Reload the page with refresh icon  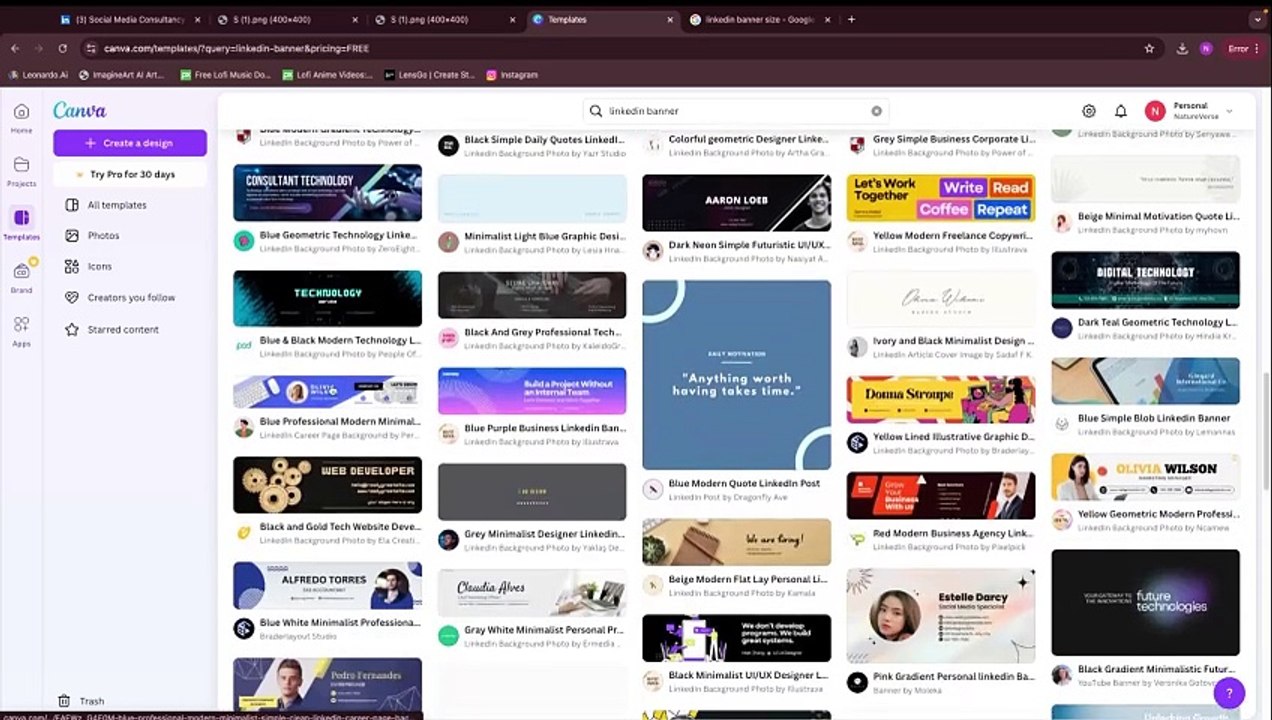63,48
